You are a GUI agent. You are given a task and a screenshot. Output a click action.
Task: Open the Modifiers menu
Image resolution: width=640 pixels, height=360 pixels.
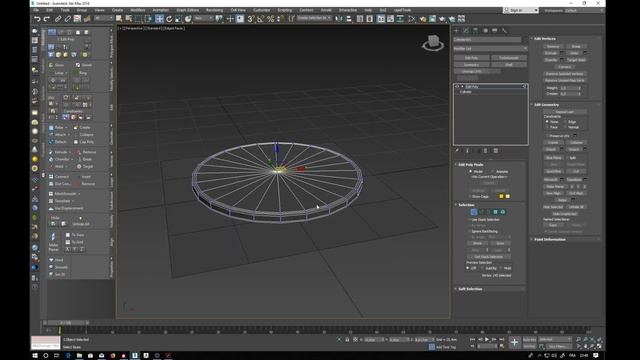click(138, 10)
